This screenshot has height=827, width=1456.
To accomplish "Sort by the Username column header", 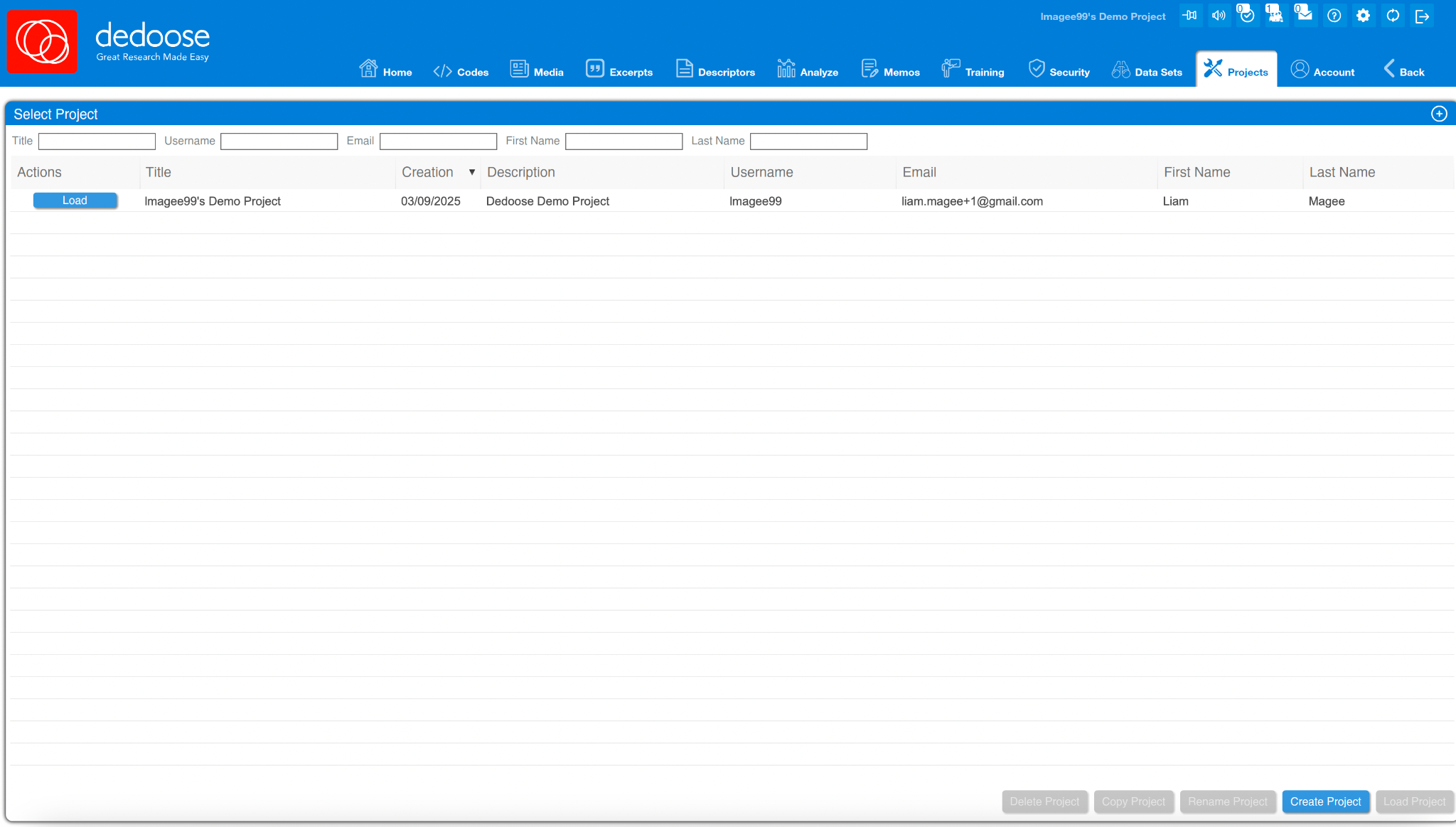I will click(810, 172).
